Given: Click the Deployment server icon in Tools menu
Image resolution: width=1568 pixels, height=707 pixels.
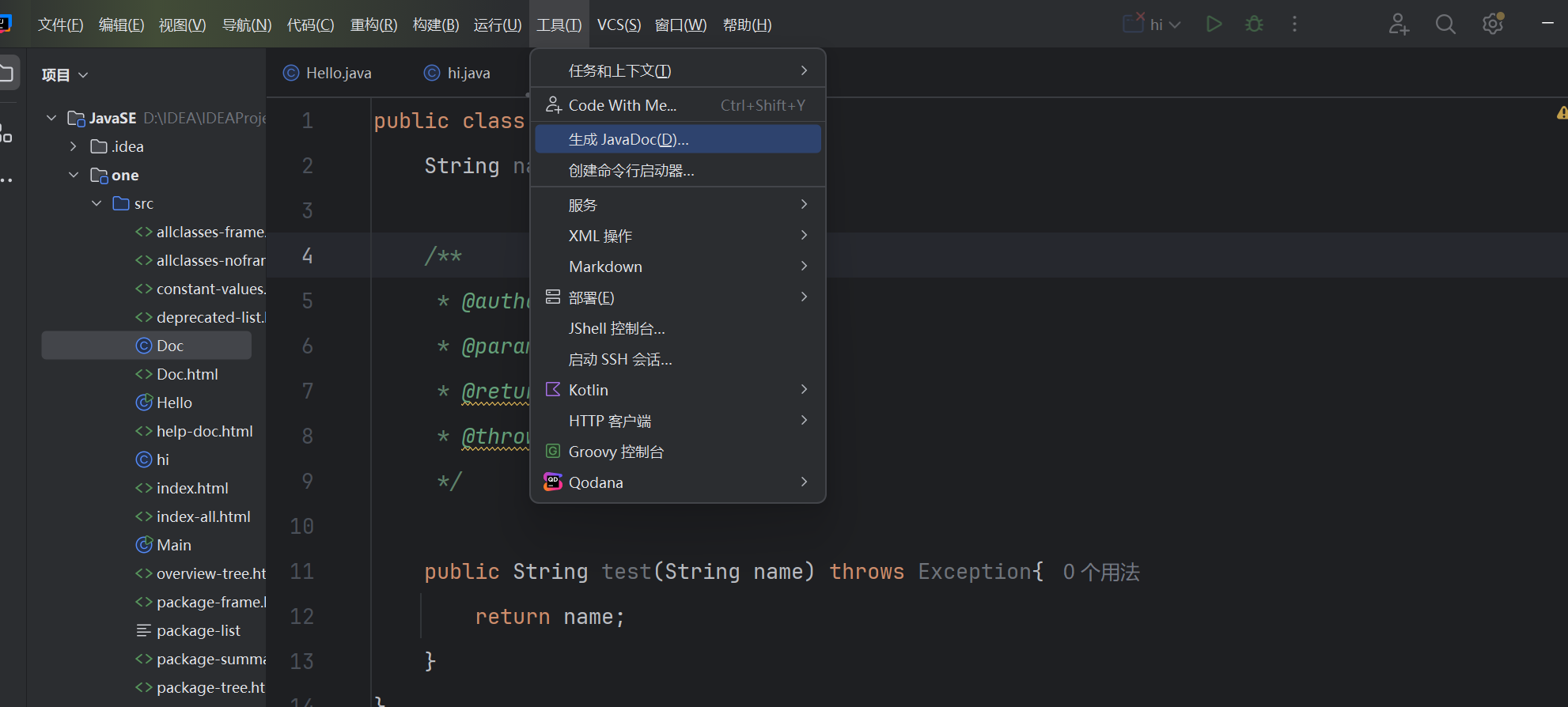Looking at the screenshot, I should point(553,297).
